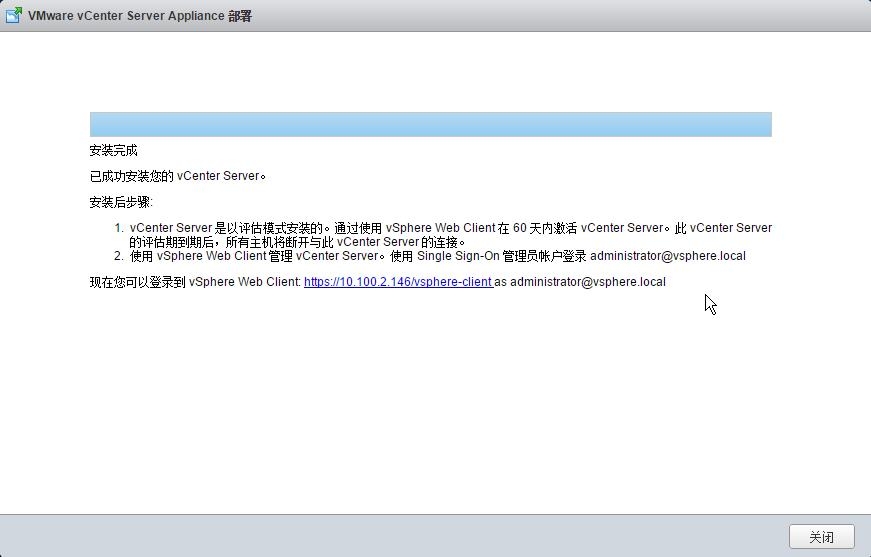This screenshot has height=557, width=871.
Task: Click the '安装后步骤:' label
Action: point(121,202)
